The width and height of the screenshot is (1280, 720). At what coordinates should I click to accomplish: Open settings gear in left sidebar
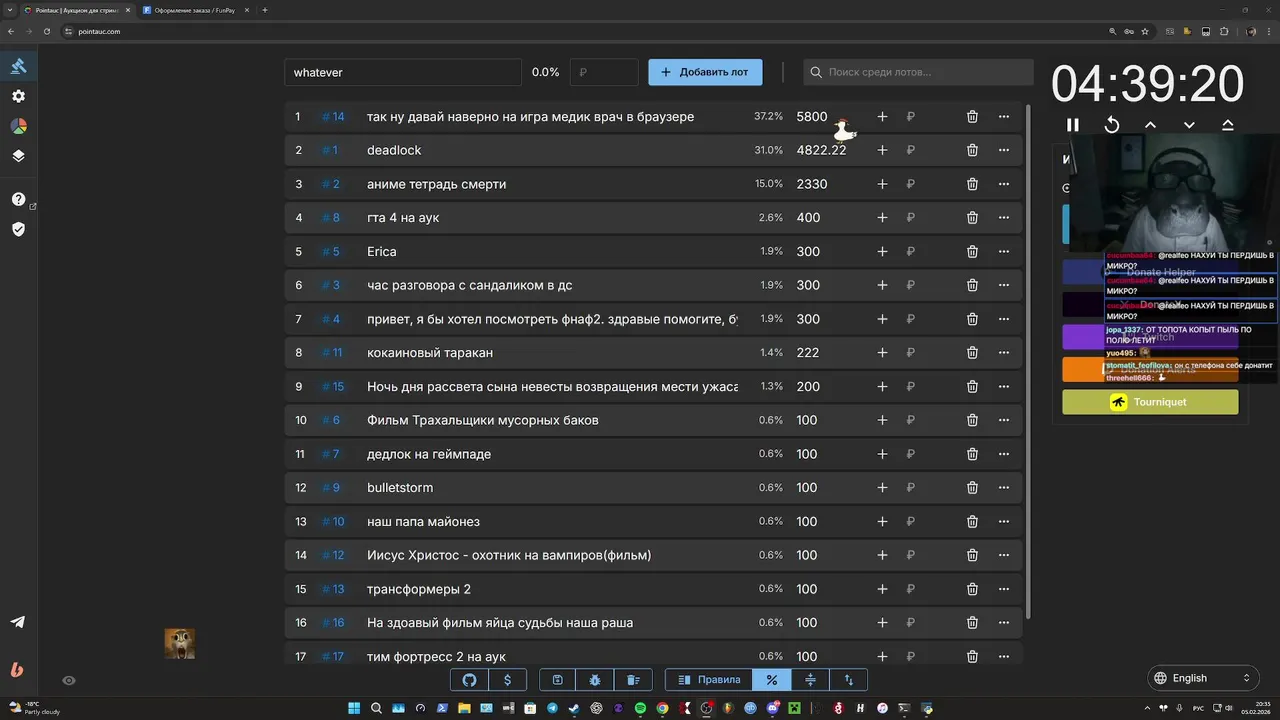[18, 96]
